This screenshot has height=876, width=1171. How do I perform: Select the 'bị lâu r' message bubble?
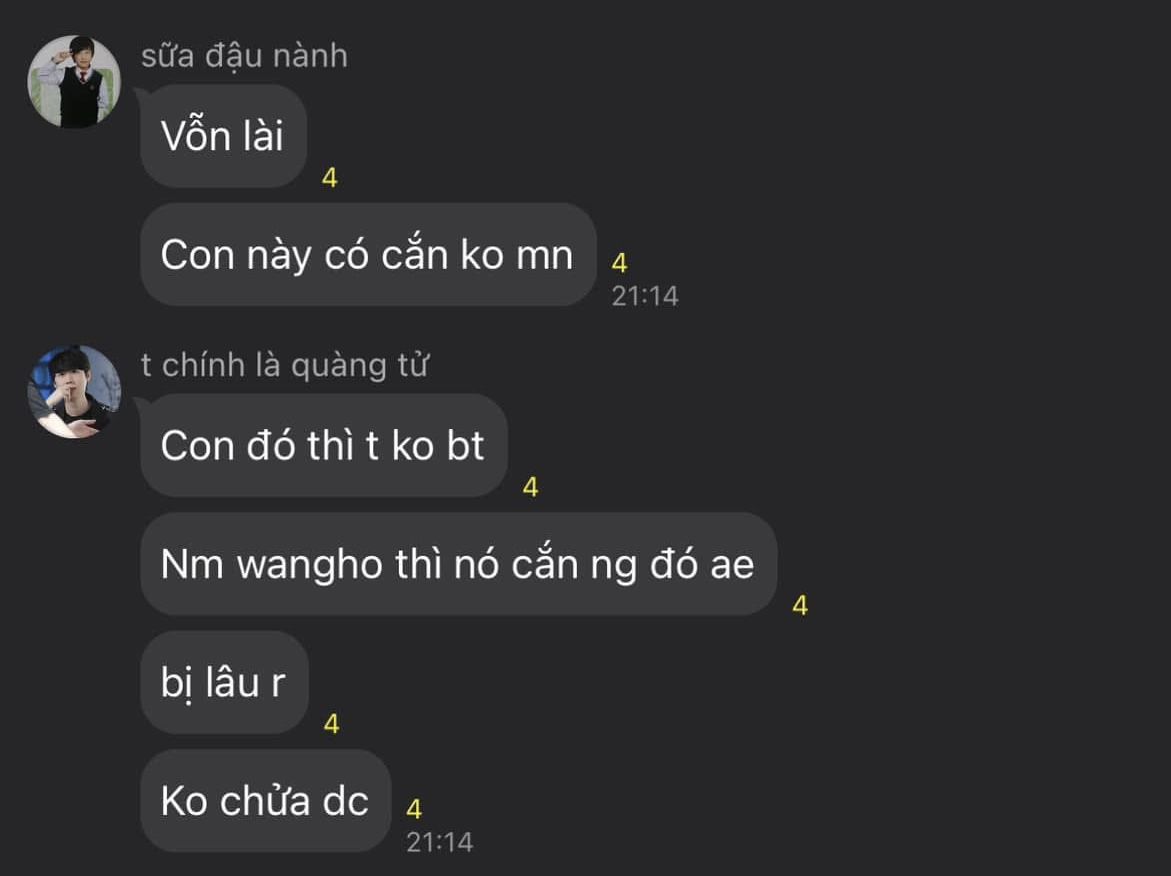pos(224,682)
